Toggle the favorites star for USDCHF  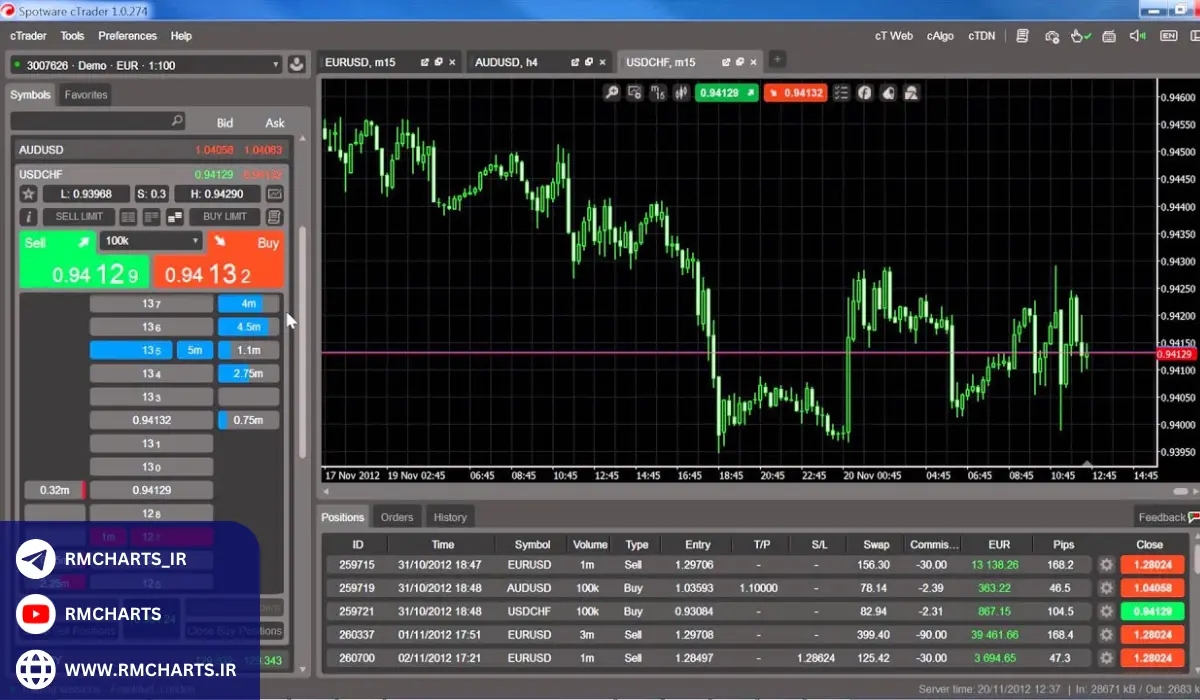27,194
